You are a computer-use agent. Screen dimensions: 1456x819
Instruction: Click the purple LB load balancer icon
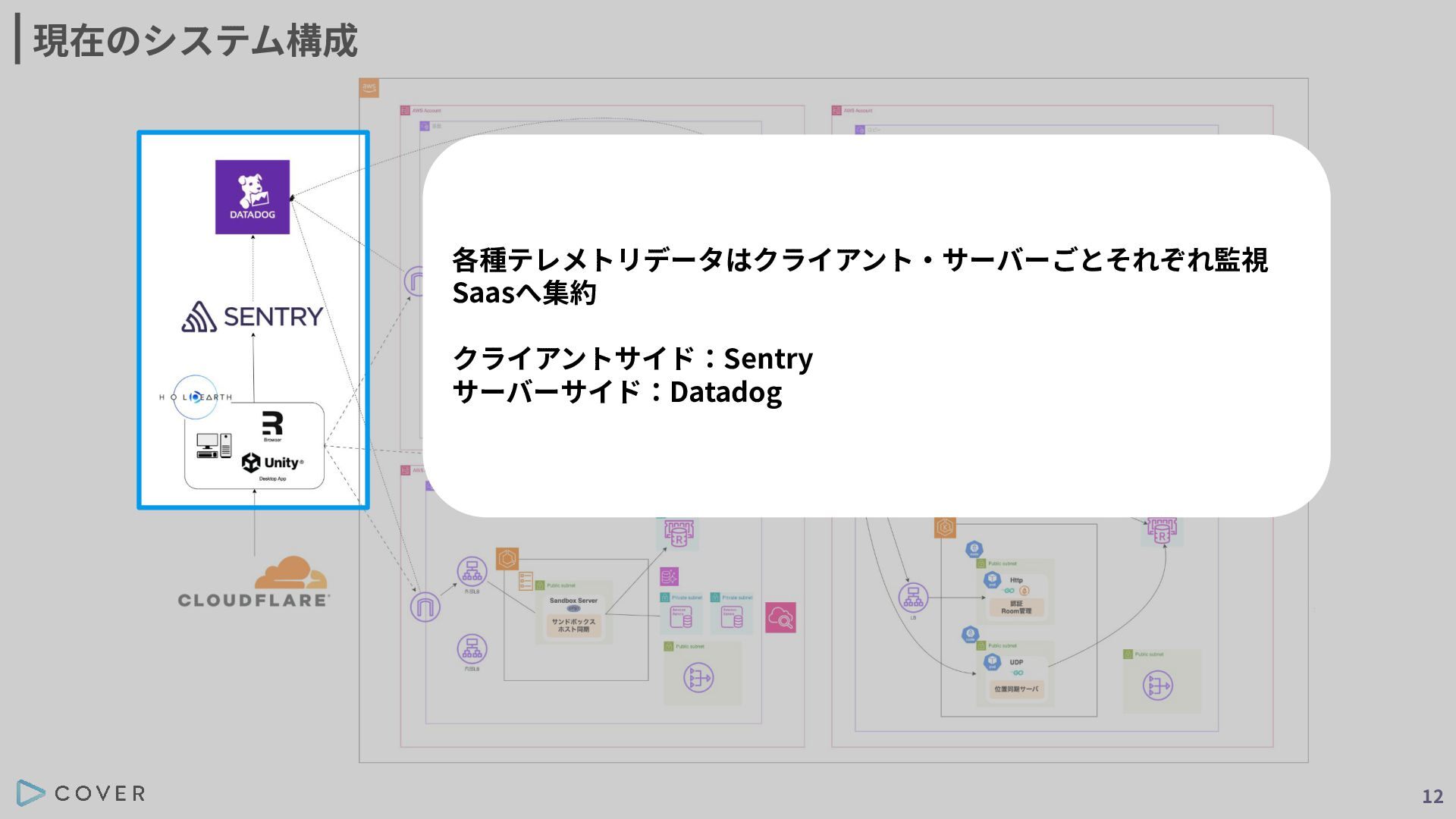(913, 597)
